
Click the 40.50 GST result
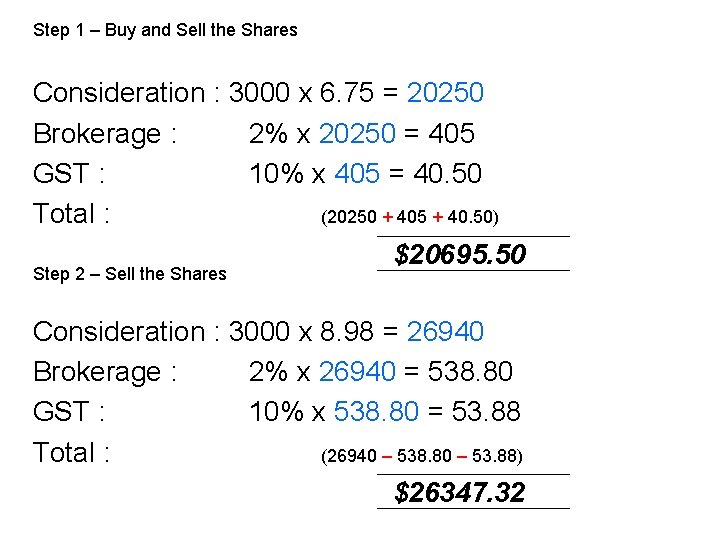tap(448, 174)
